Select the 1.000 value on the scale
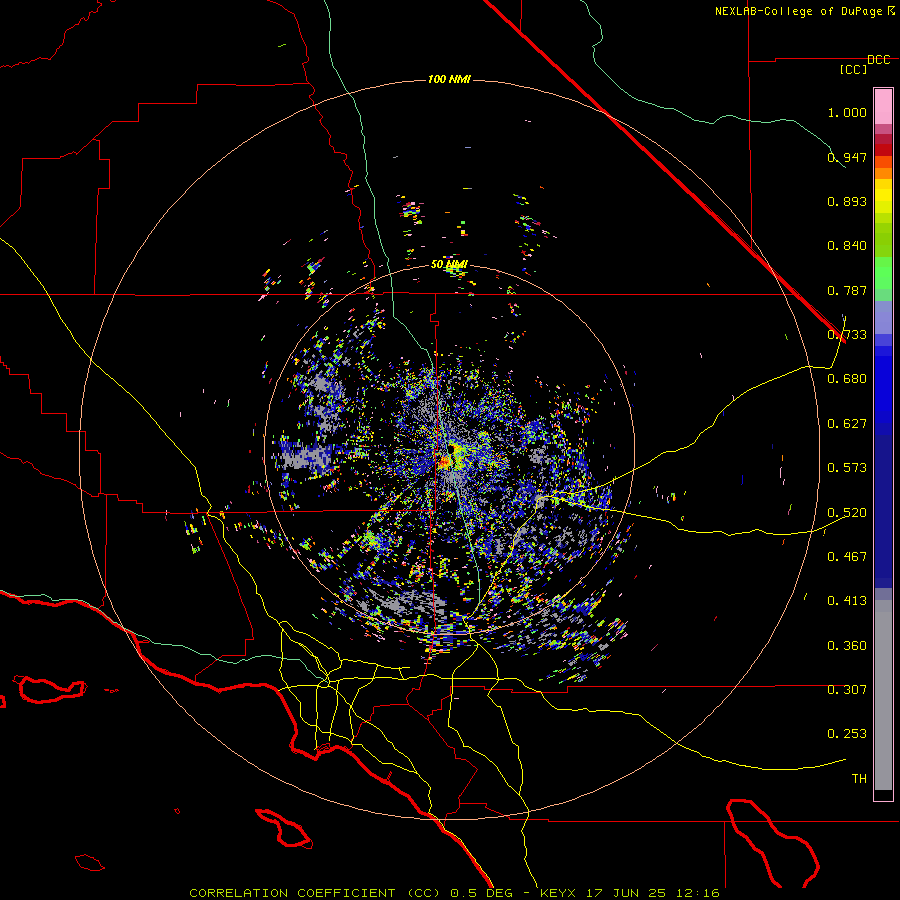 point(847,112)
